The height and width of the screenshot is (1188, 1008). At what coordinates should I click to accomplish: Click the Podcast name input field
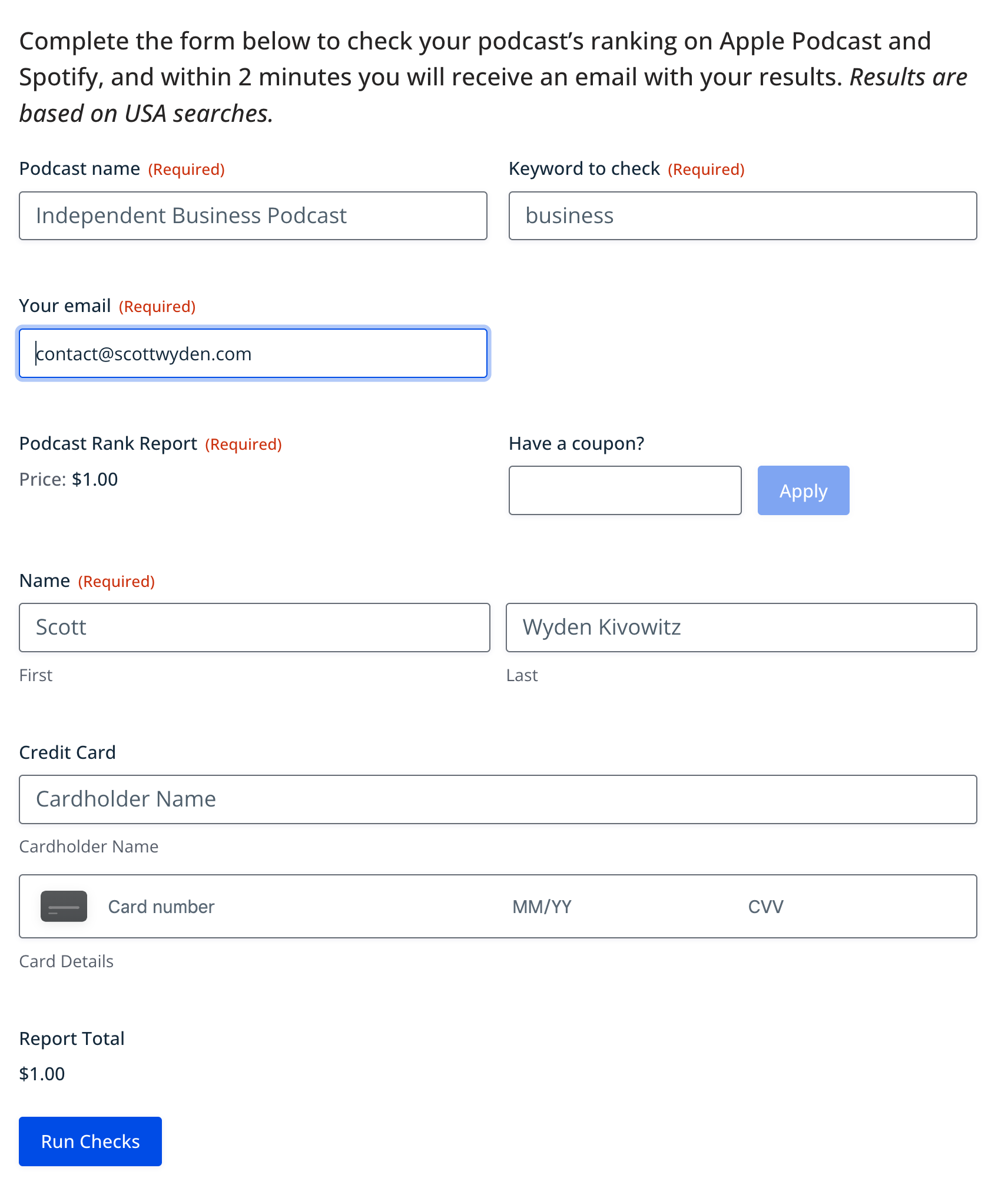(x=253, y=215)
